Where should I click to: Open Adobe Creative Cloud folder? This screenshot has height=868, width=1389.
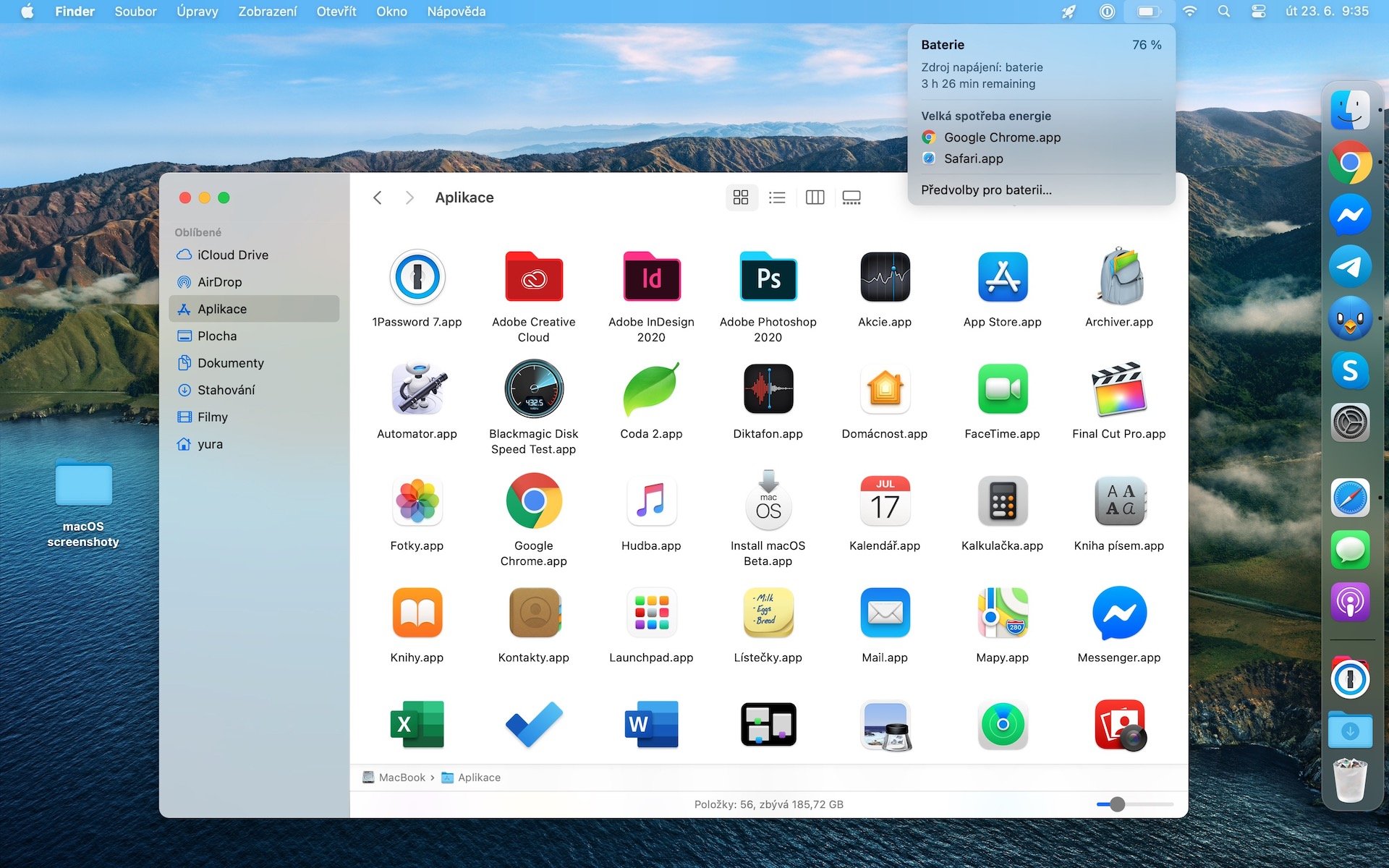coord(534,277)
